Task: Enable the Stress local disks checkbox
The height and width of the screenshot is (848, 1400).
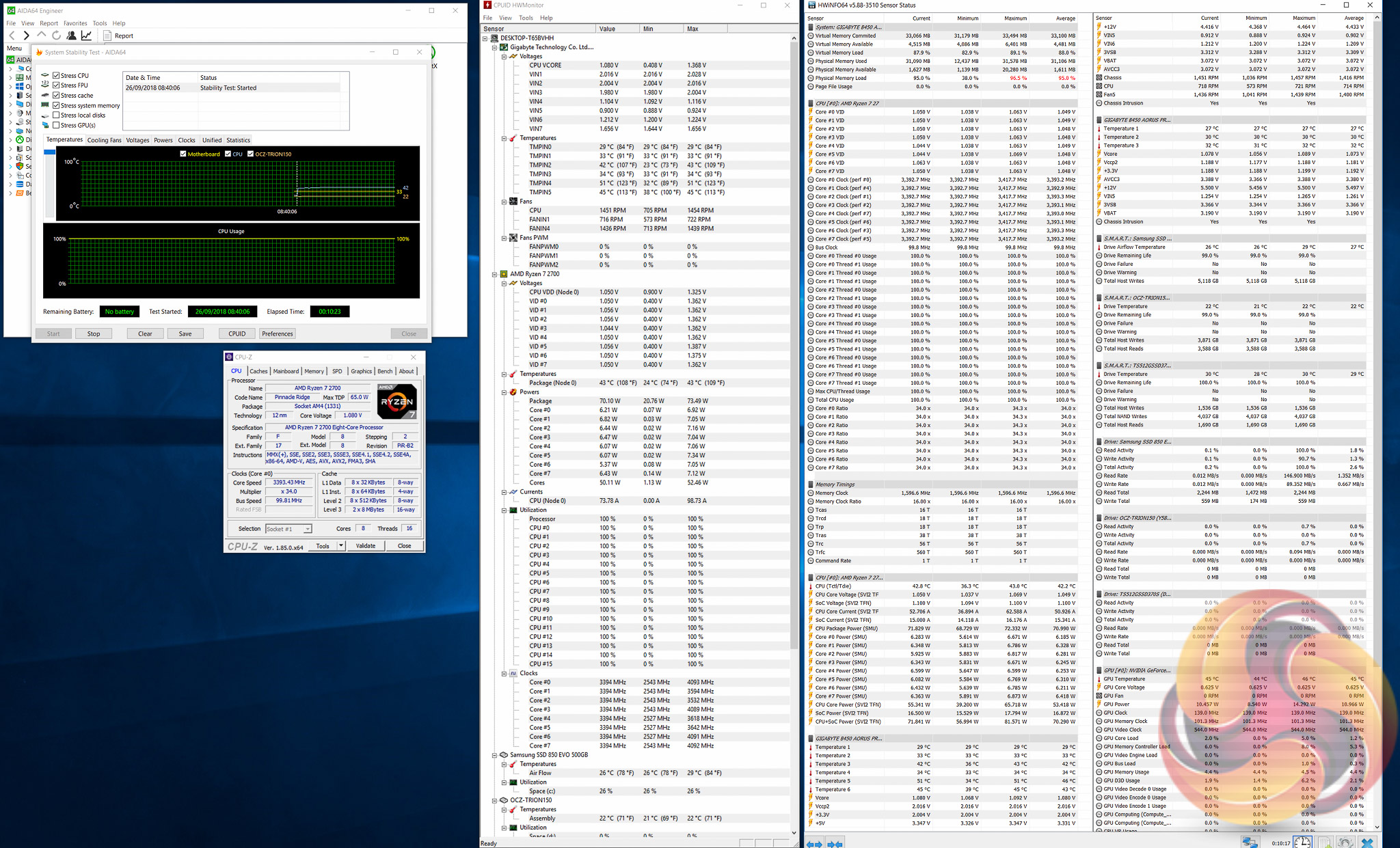Action: coord(56,115)
